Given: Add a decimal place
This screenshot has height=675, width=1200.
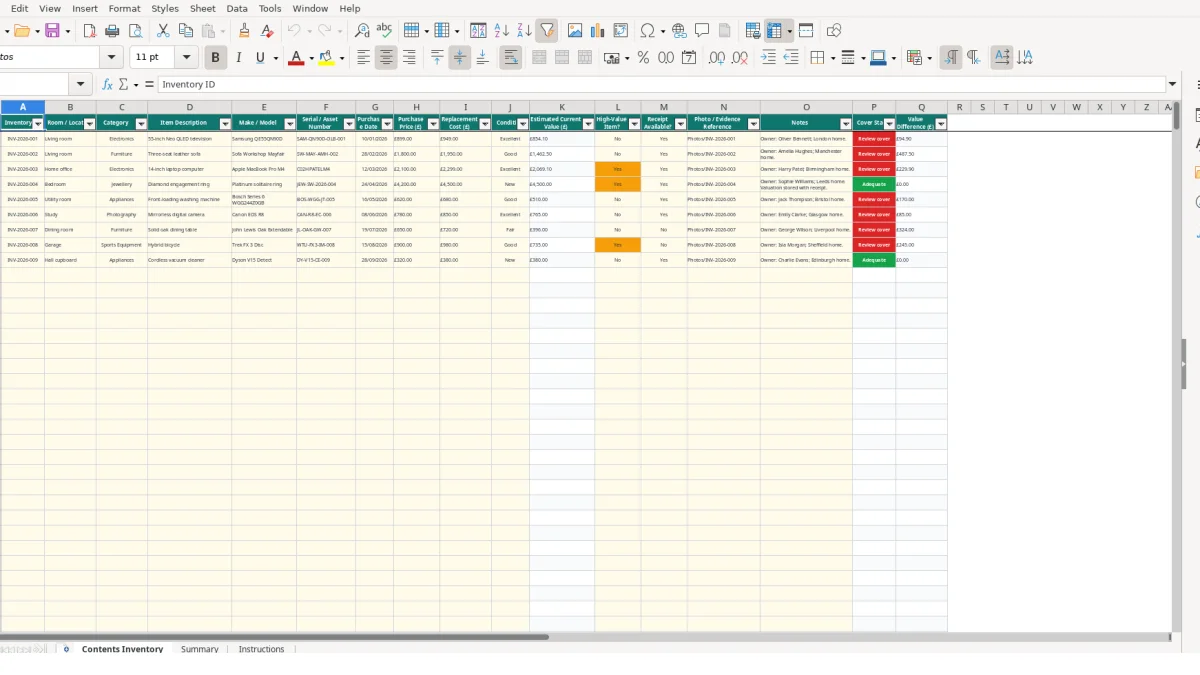Looking at the screenshot, I should 717,58.
